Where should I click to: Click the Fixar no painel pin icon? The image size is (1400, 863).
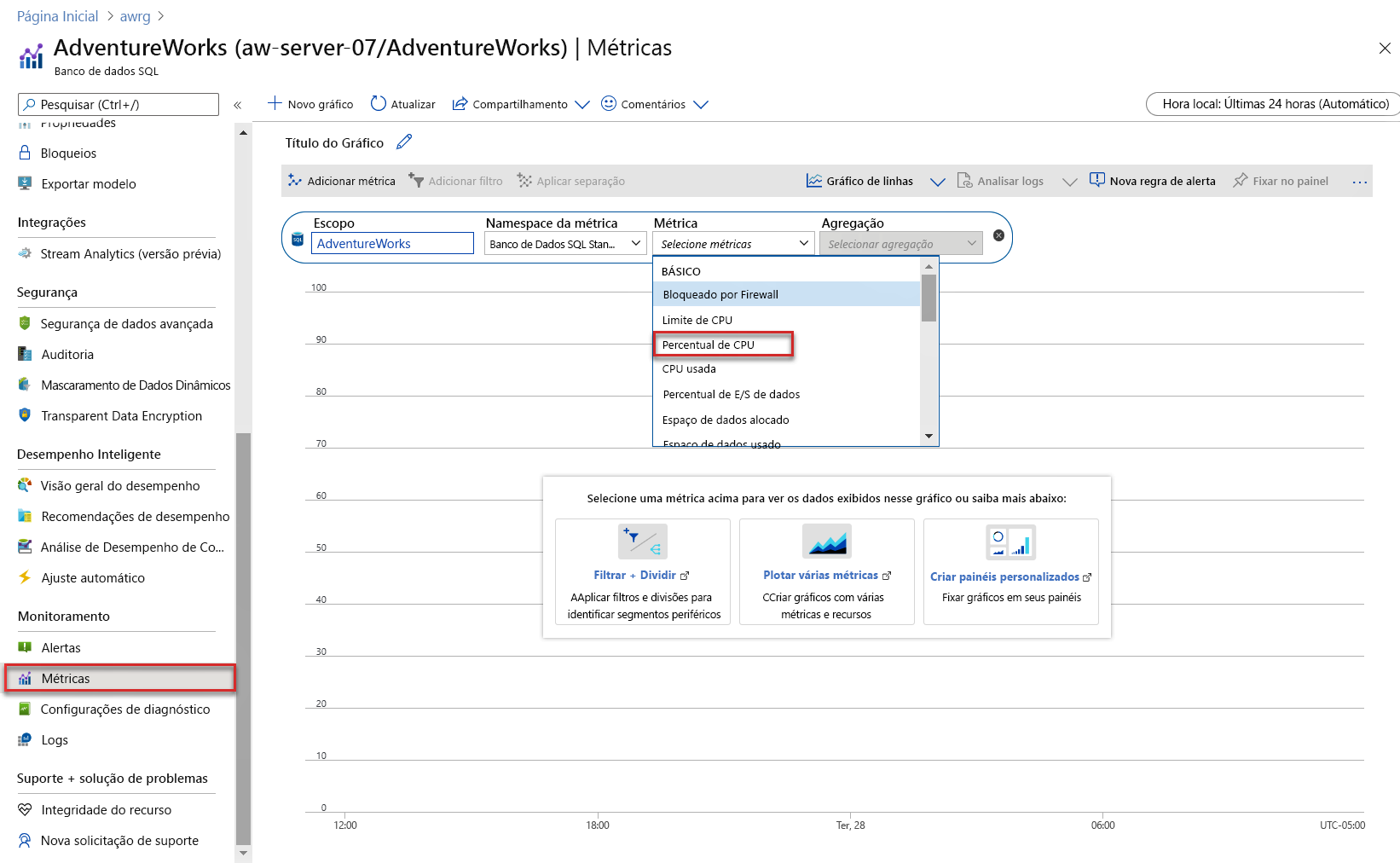1241,181
